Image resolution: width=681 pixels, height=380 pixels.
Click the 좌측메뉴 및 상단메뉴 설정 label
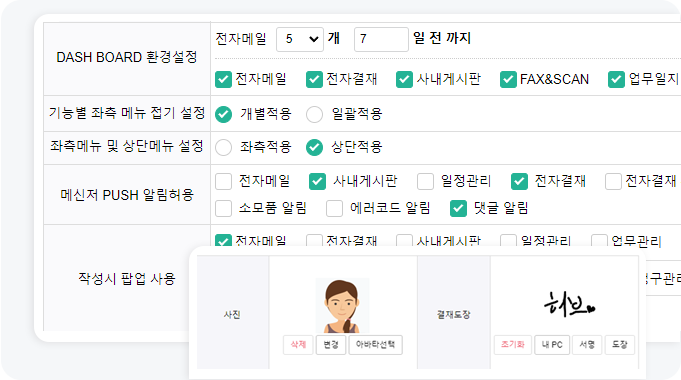127,146
